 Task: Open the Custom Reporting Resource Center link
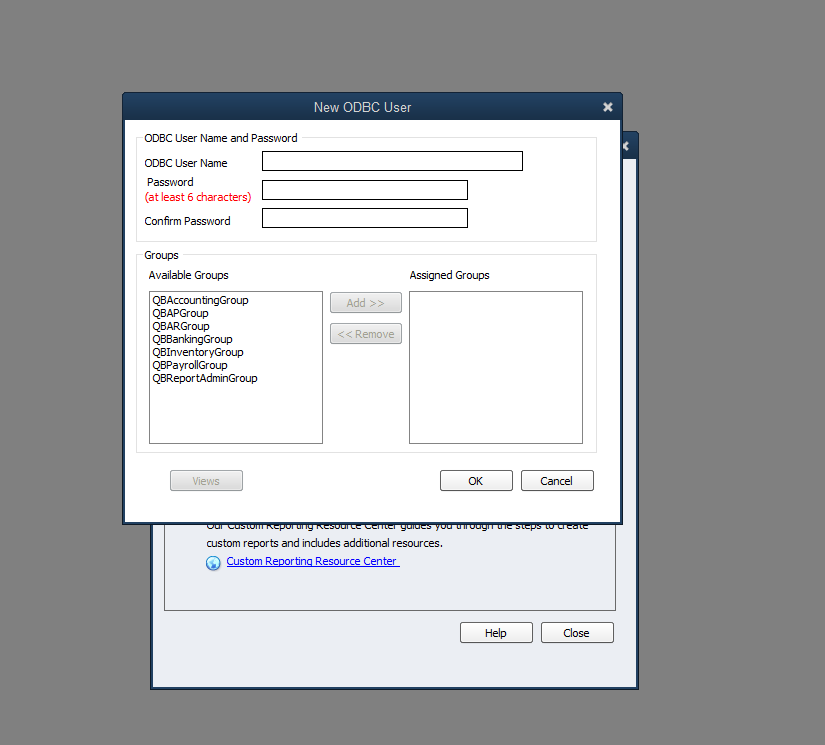(312, 561)
